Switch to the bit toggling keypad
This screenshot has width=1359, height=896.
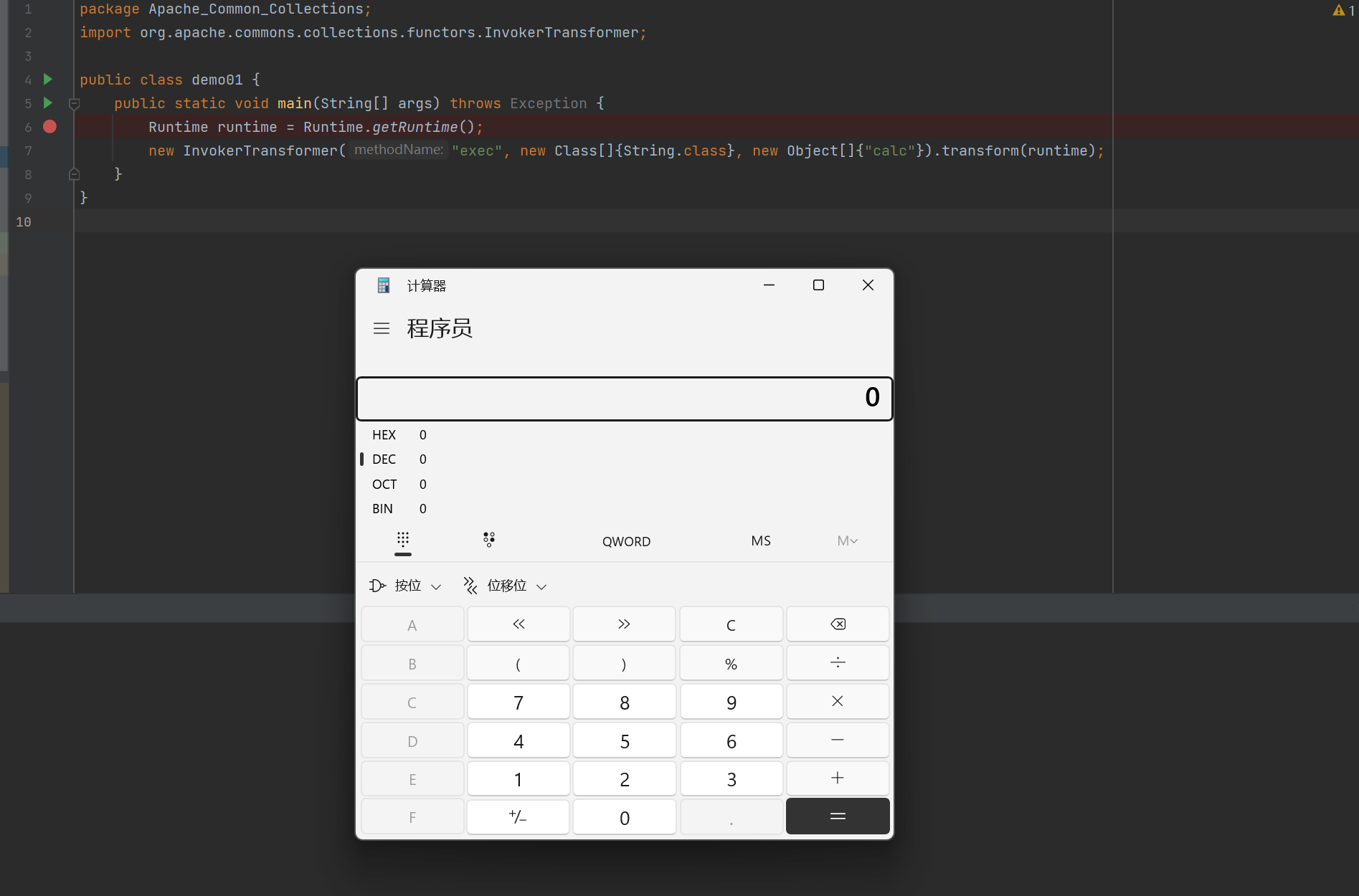(x=489, y=540)
